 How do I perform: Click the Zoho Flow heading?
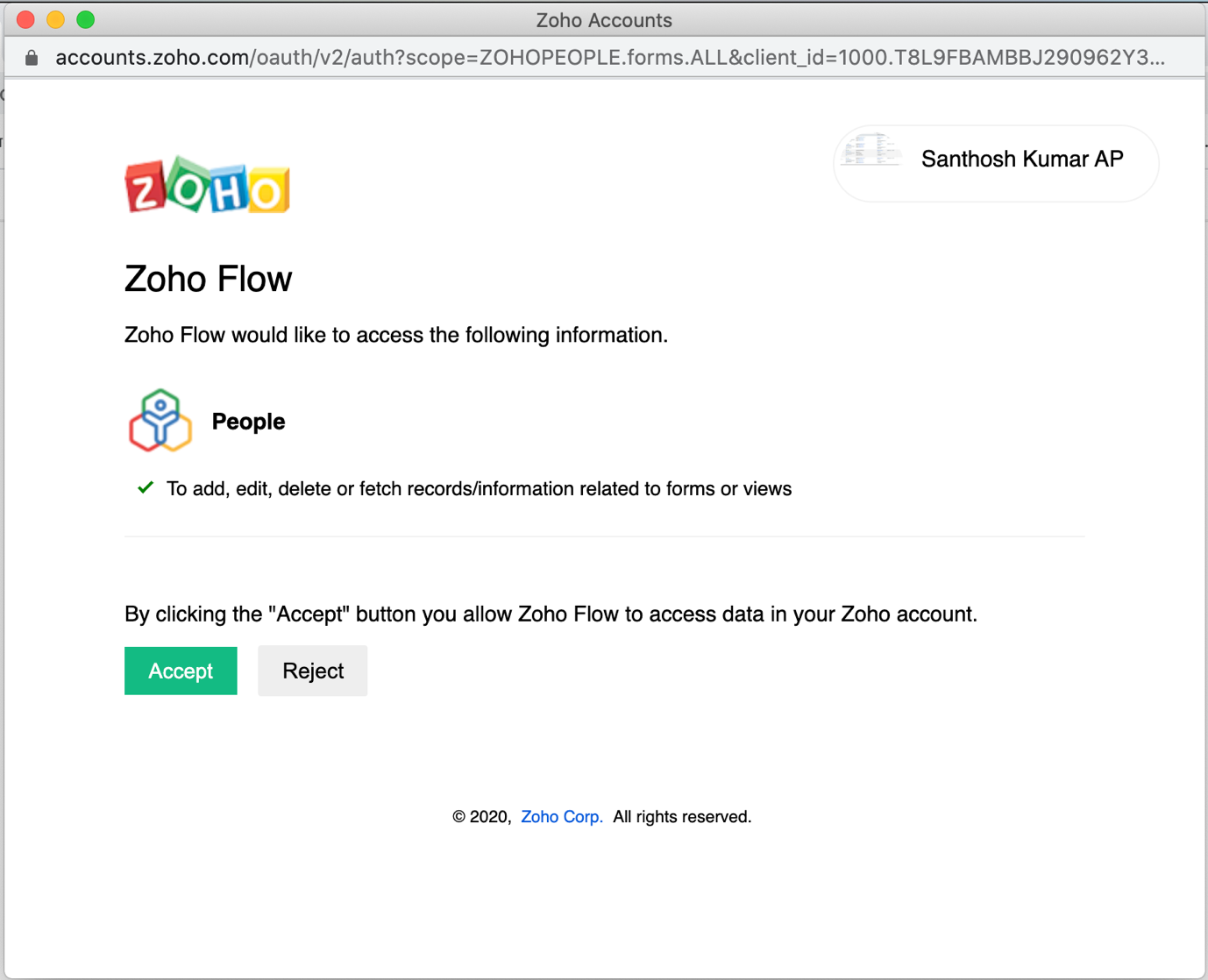[209, 279]
